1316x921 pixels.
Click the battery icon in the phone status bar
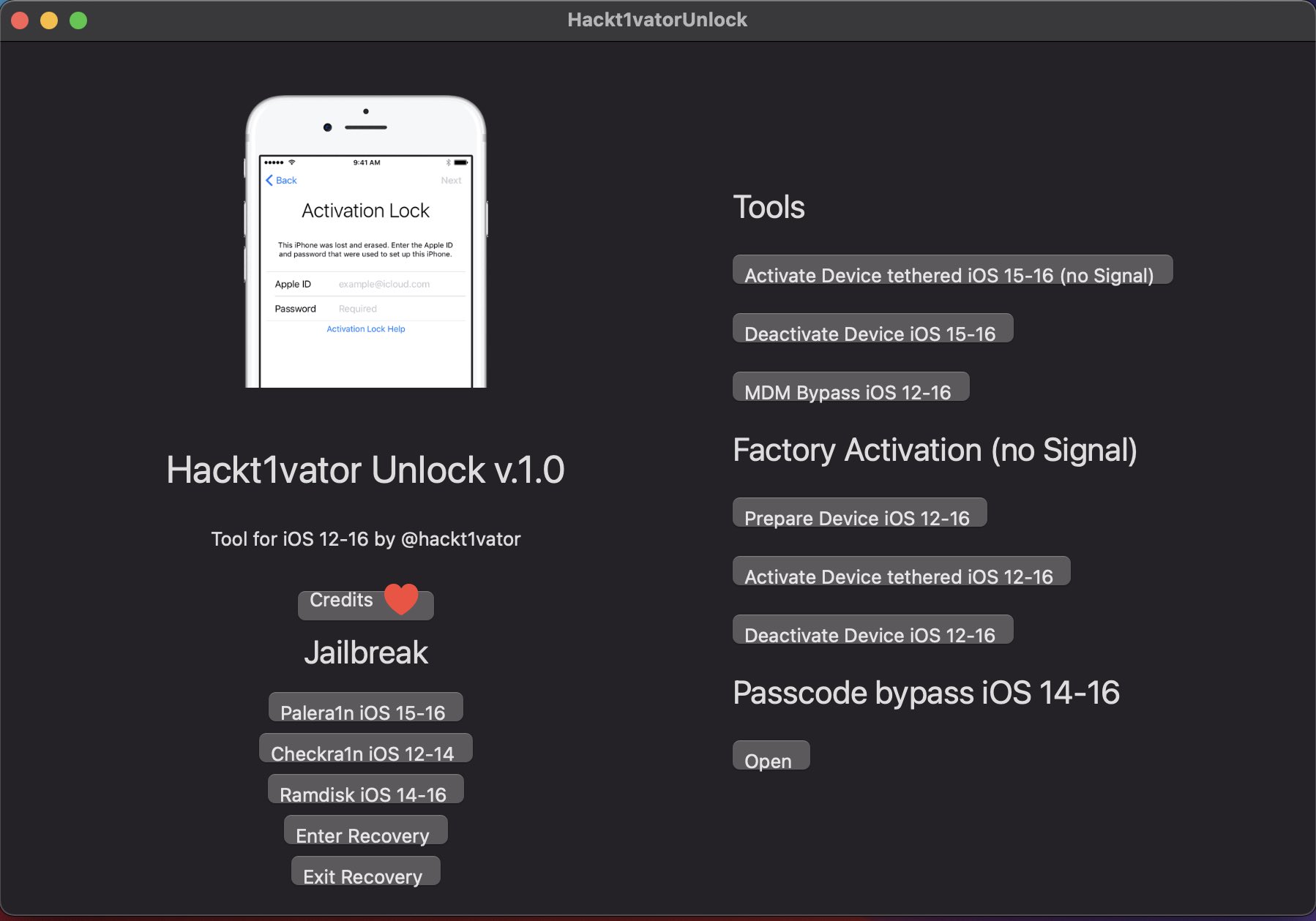(x=460, y=162)
